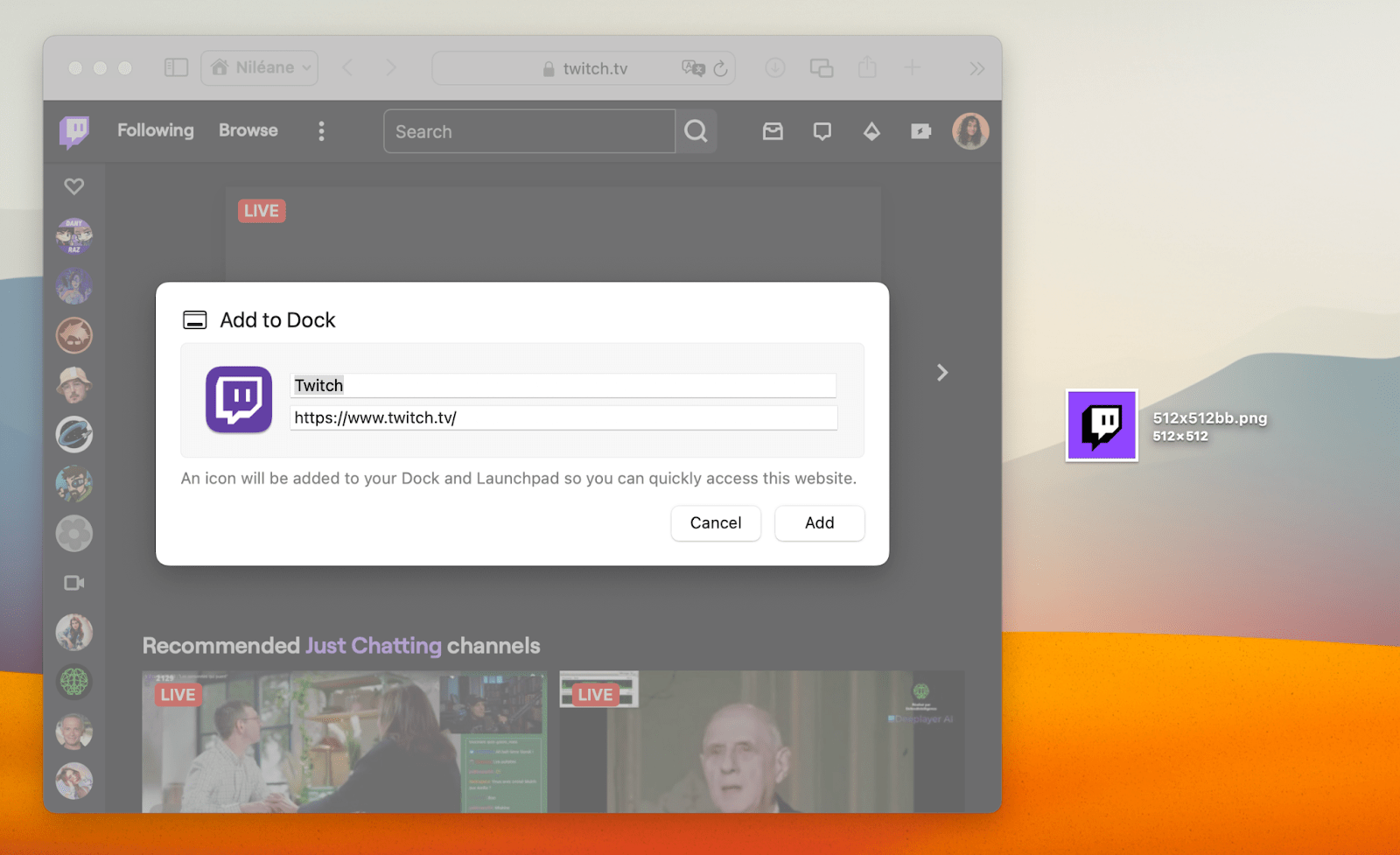
Task: Open the first sidebar channel avatar
Action: pos(74,236)
